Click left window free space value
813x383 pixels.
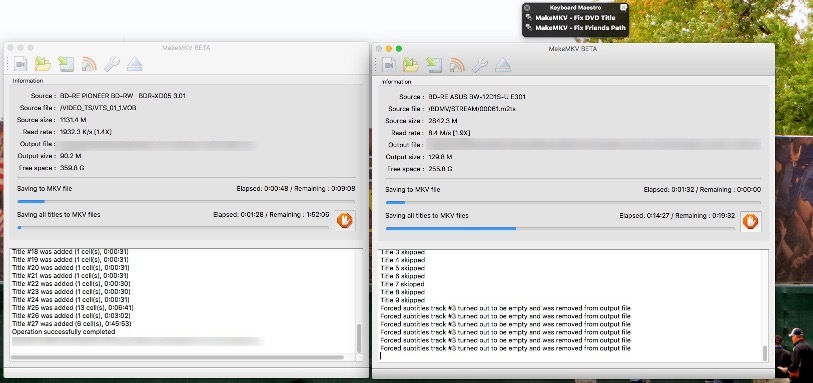click(x=73, y=168)
